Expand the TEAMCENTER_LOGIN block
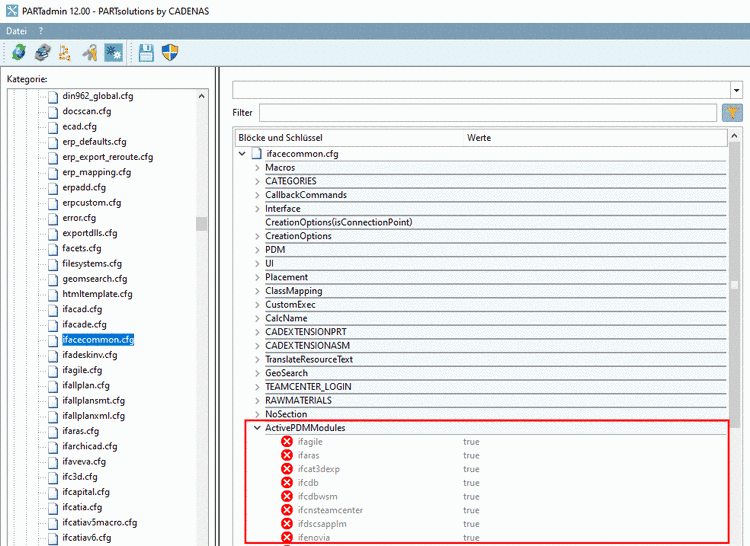The height and width of the screenshot is (546, 750). 257,387
